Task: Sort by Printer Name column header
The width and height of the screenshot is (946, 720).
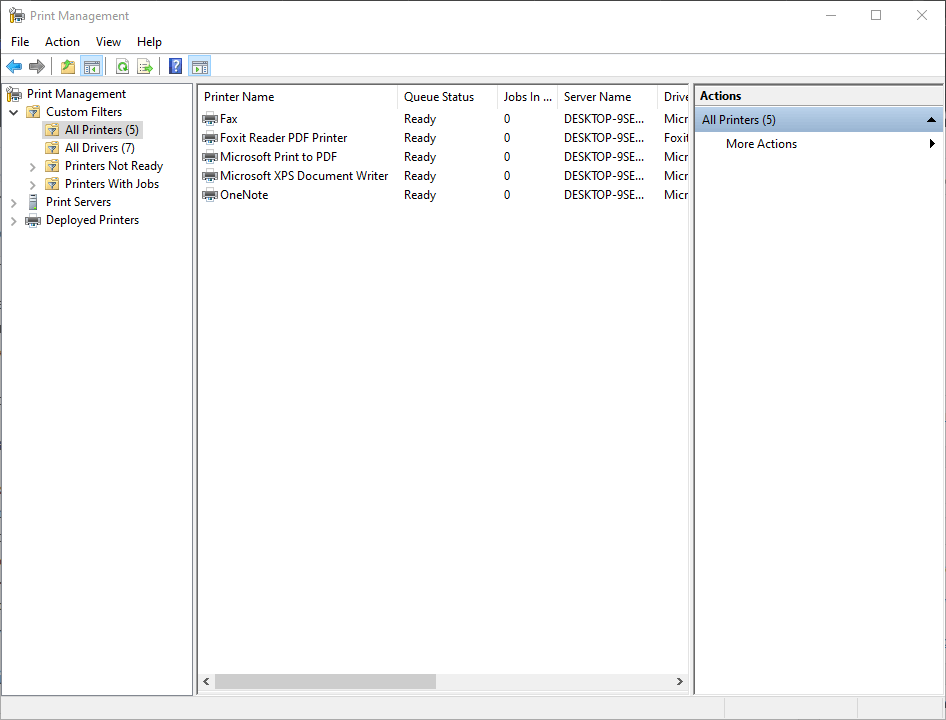Action: pyautogui.click(x=298, y=97)
